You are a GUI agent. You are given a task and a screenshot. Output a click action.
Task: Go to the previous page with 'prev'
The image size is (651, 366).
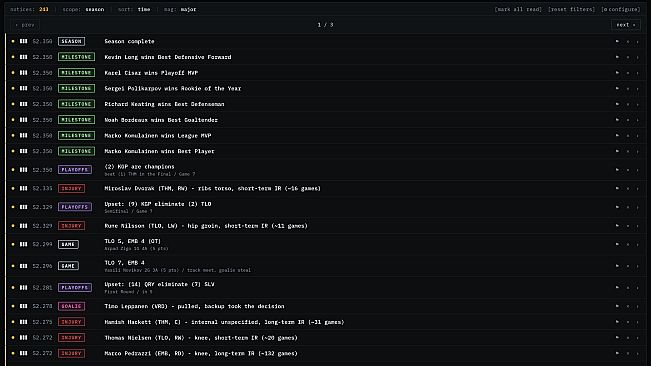click(x=25, y=25)
